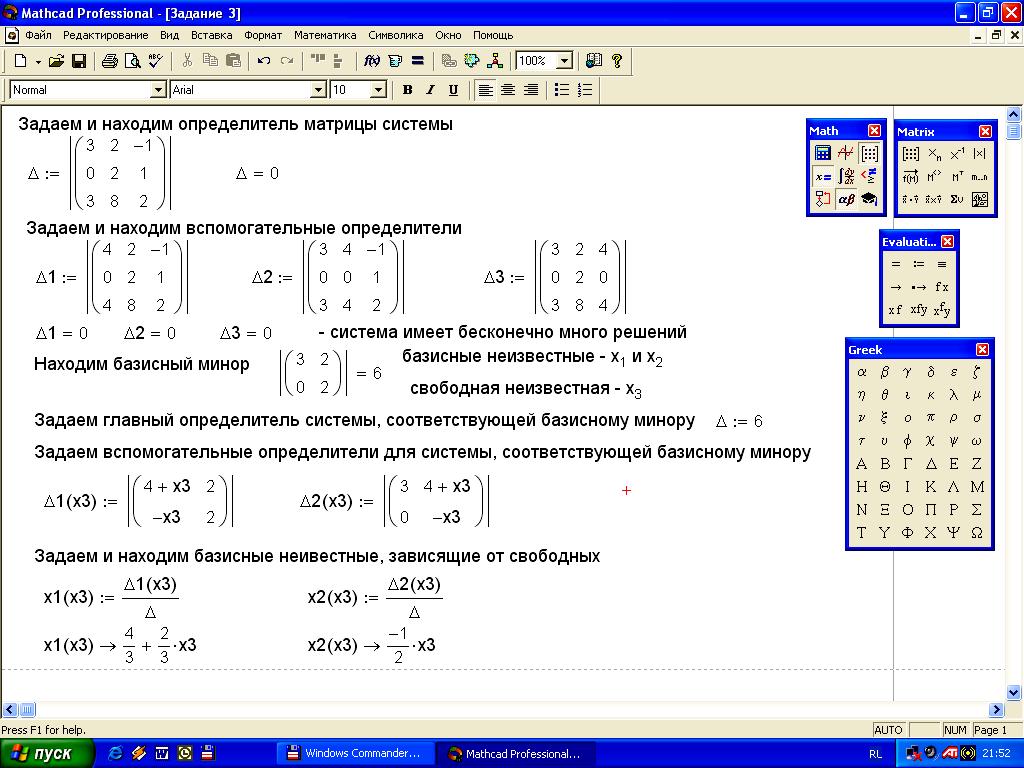Insert a unit using the measuring cup icon
This screenshot has width=1024, height=768.
click(395, 61)
